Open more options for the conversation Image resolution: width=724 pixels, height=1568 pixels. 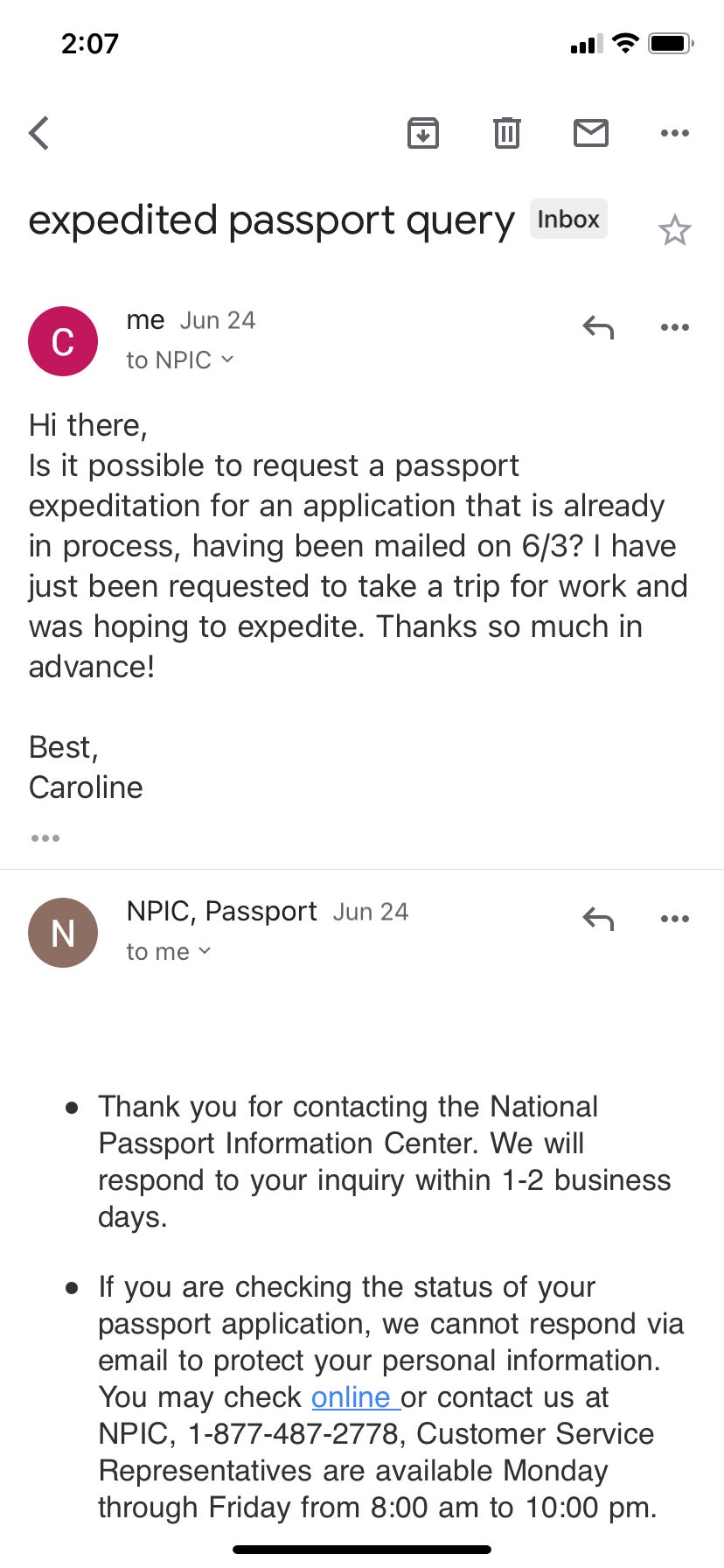674,133
